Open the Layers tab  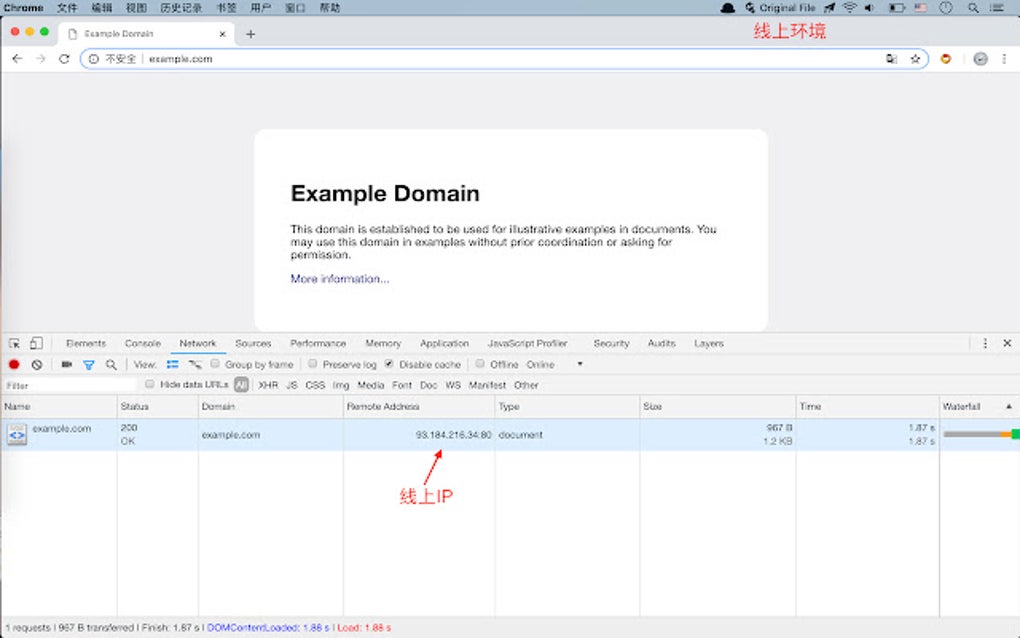point(709,343)
